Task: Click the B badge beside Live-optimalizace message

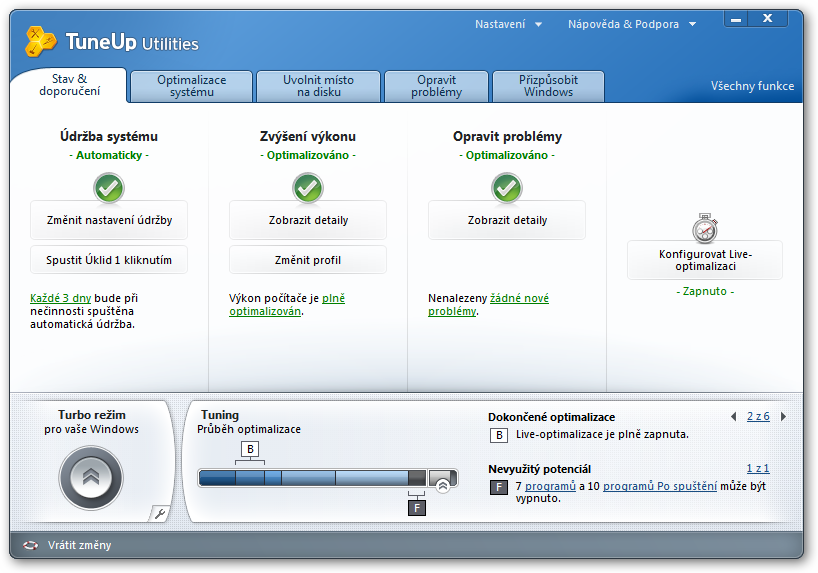Action: coord(499,435)
